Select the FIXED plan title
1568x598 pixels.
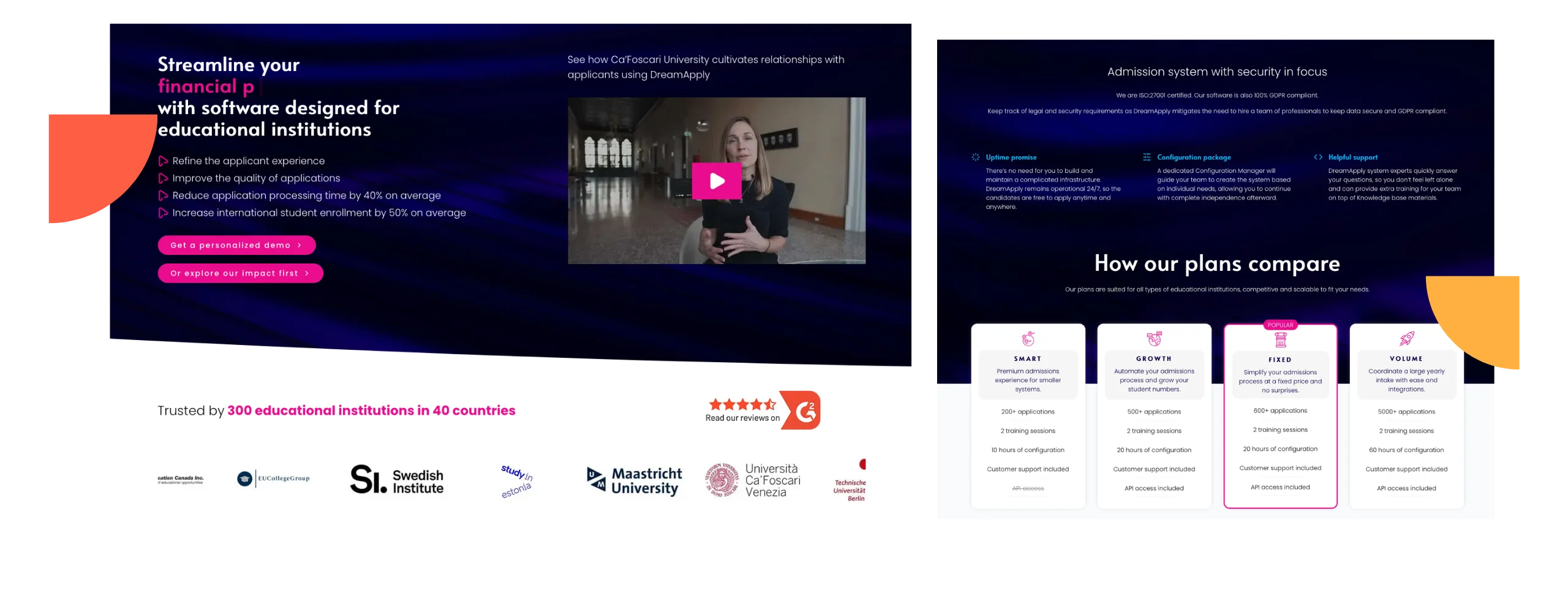coord(1280,360)
